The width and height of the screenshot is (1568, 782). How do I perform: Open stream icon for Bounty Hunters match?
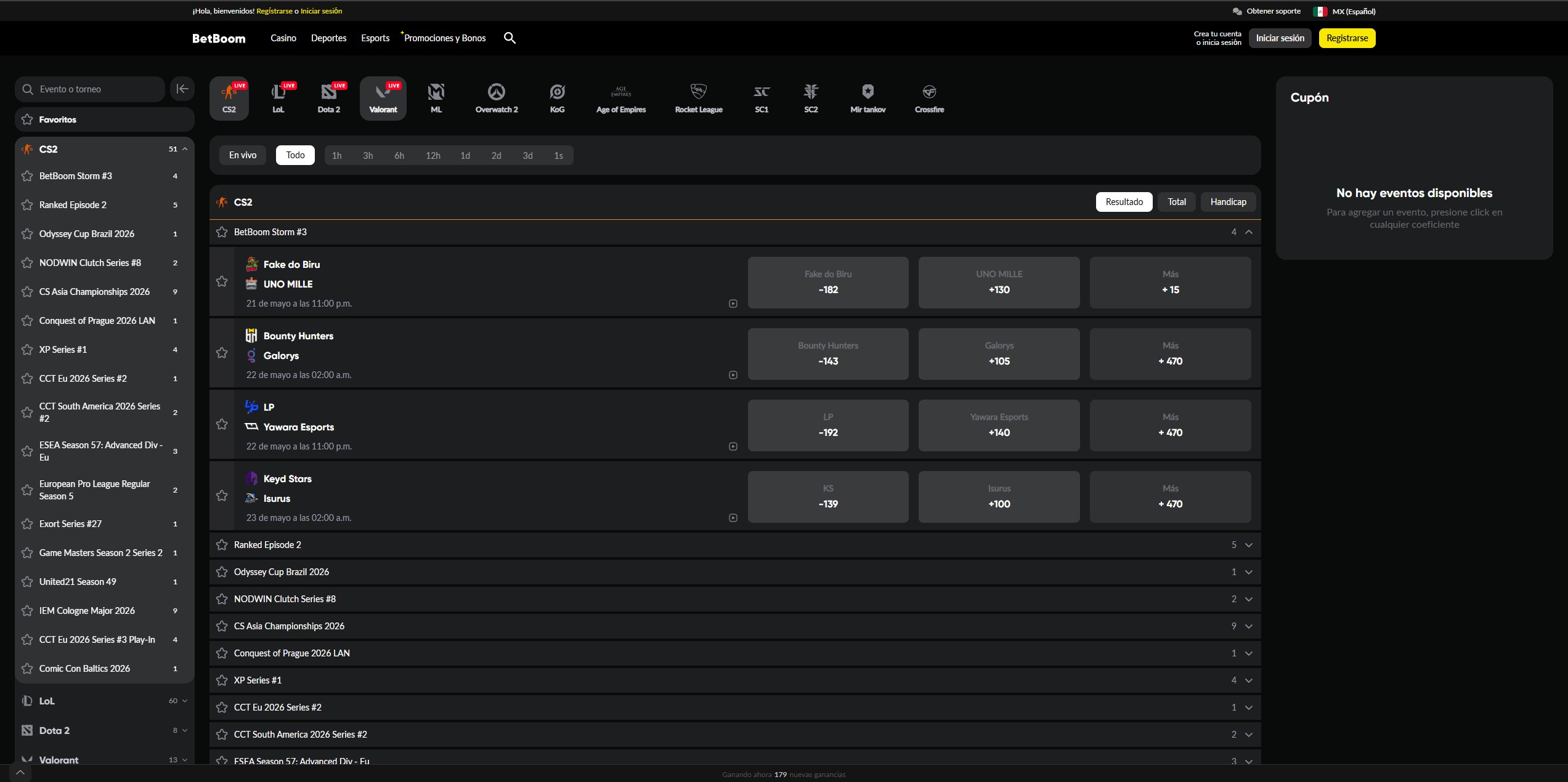coord(733,375)
